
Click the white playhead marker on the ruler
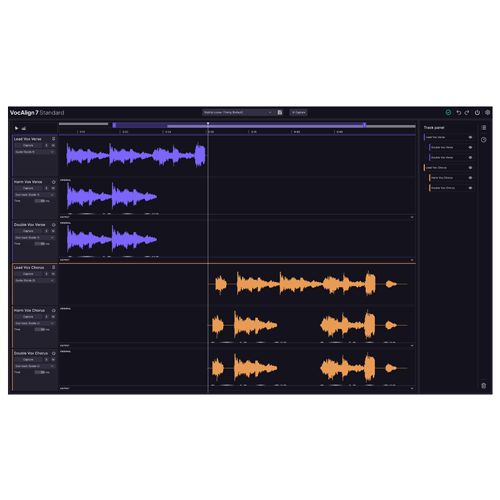(x=208, y=124)
